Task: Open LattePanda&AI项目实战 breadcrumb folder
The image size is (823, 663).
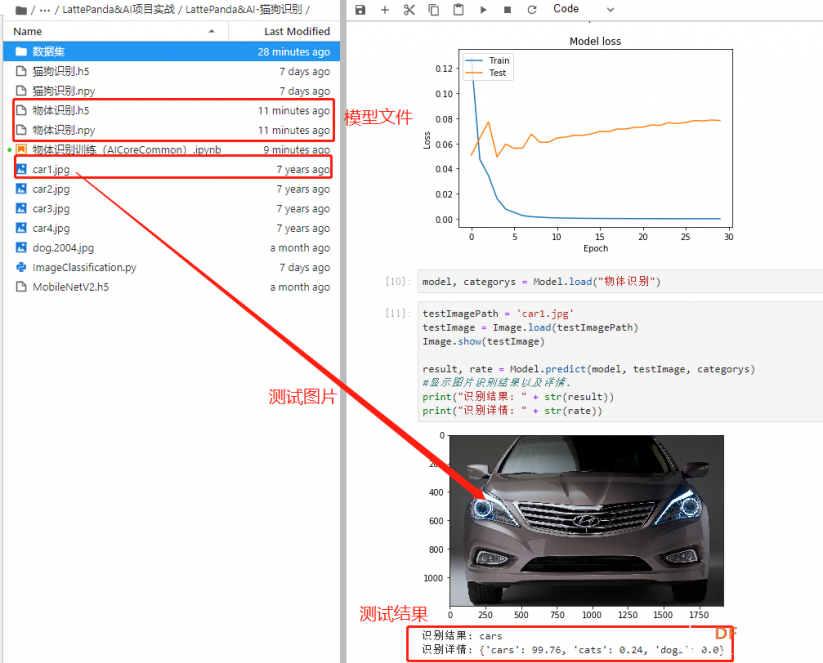Action: point(118,9)
